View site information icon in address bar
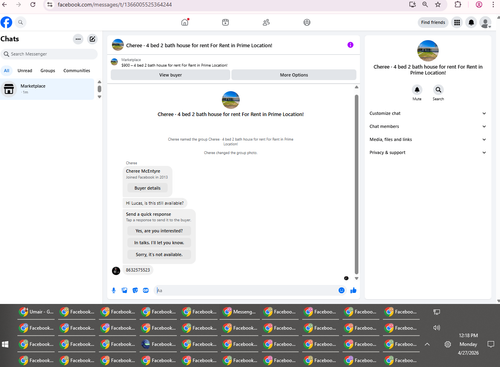500x367 pixels. (x=50, y=5)
